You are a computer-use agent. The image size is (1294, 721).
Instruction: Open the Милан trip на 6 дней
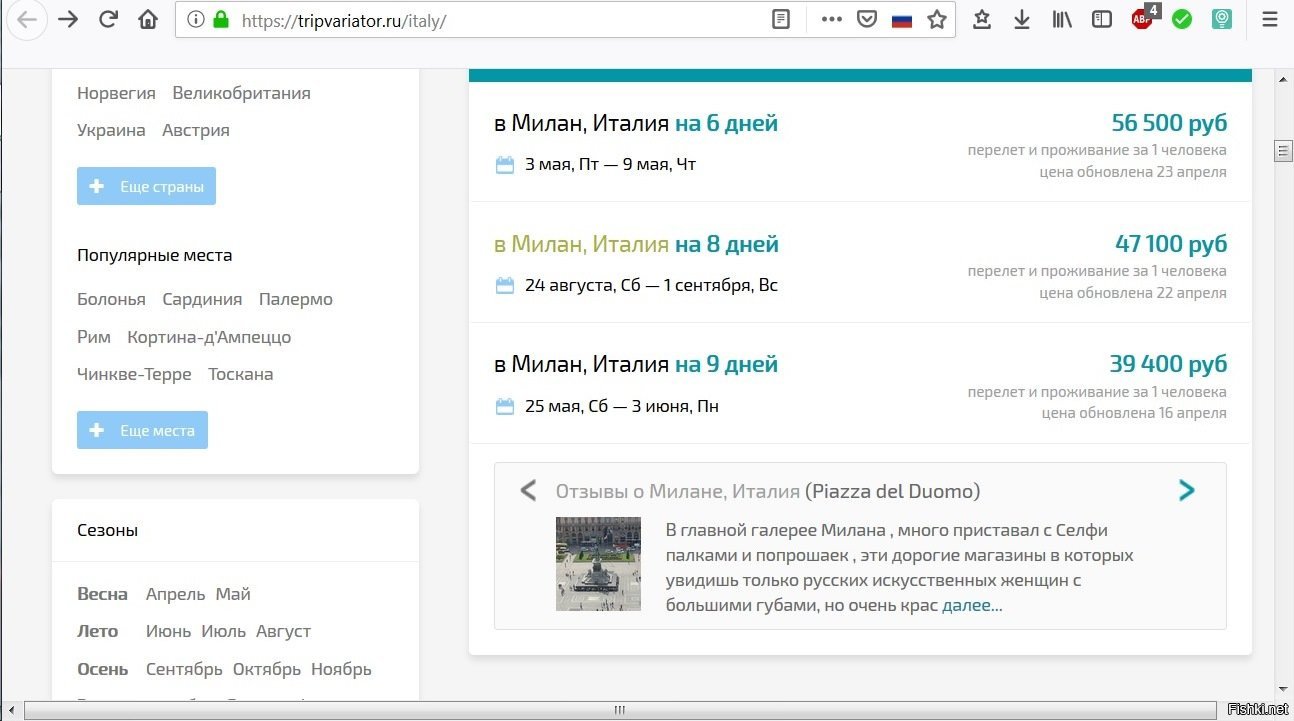[x=636, y=123]
